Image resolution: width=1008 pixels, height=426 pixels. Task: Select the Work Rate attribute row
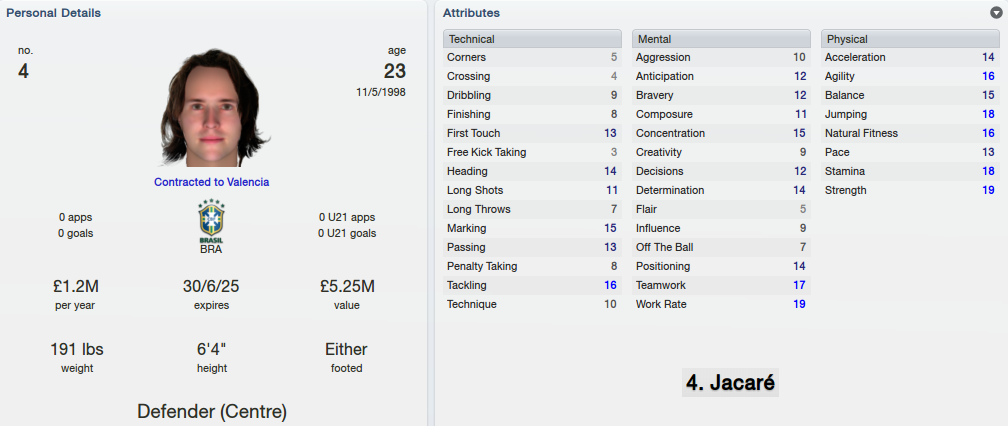(x=721, y=304)
